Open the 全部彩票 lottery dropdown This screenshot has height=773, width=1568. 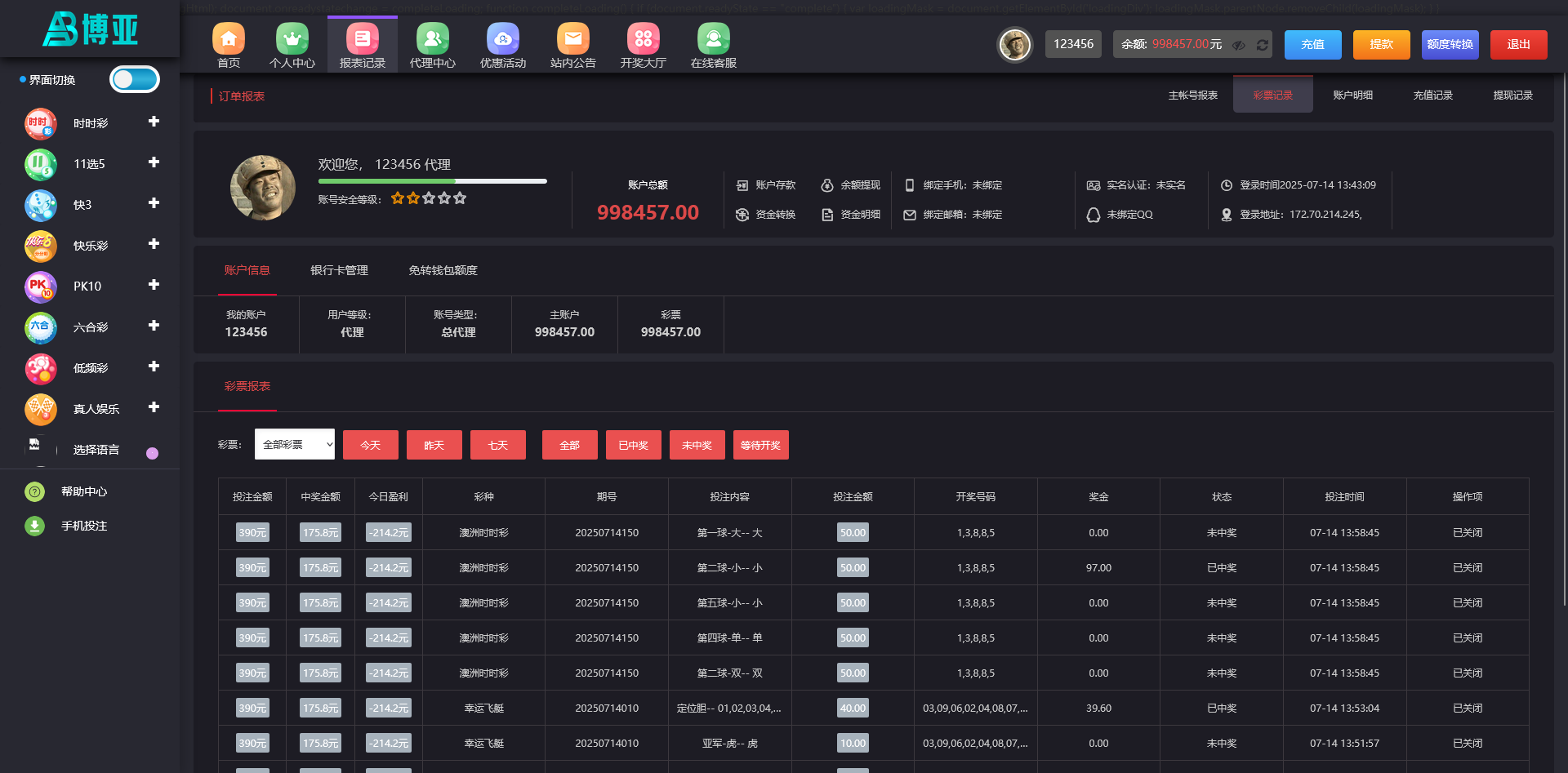point(295,444)
